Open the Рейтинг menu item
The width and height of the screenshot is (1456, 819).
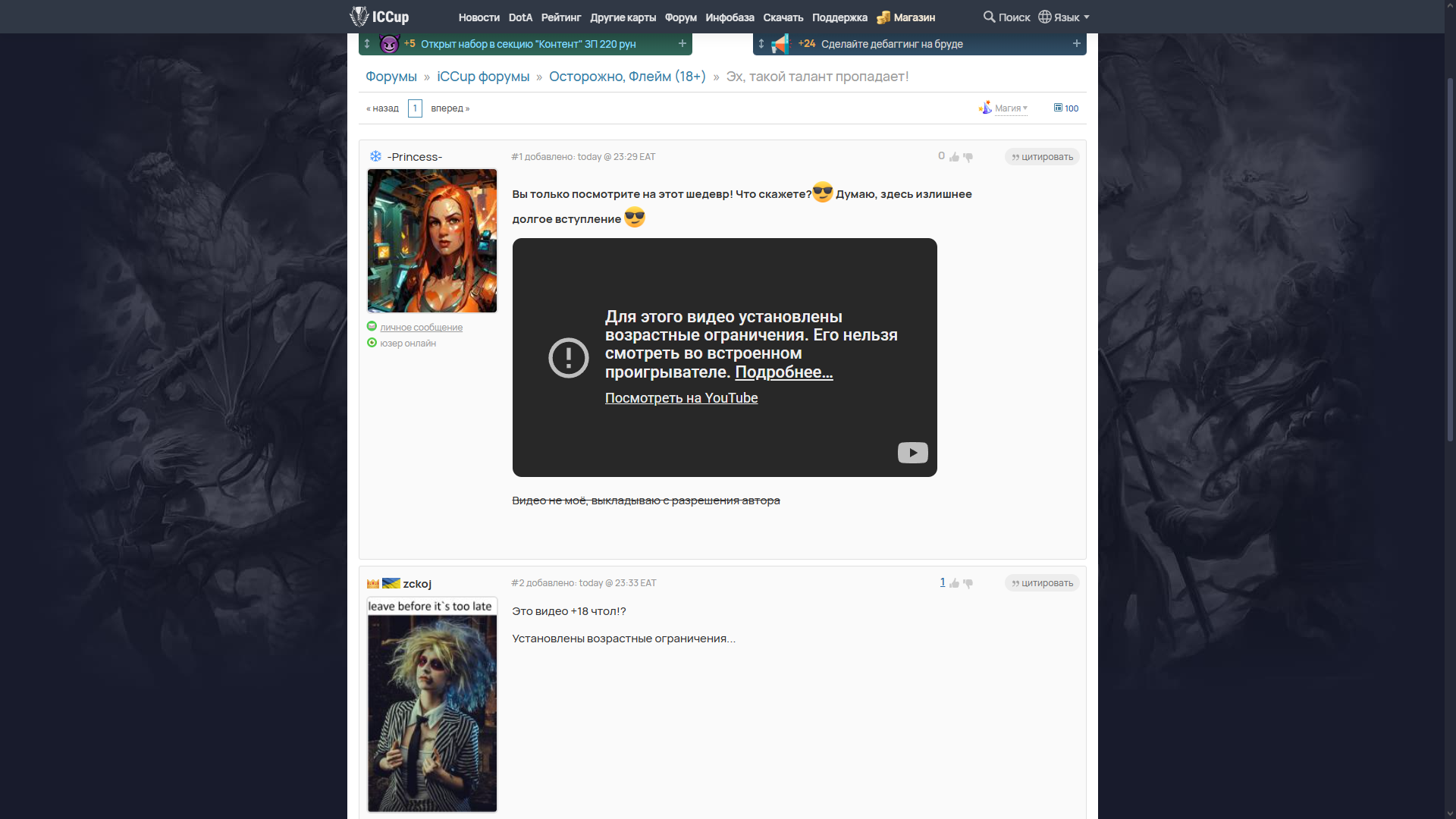pos(560,17)
